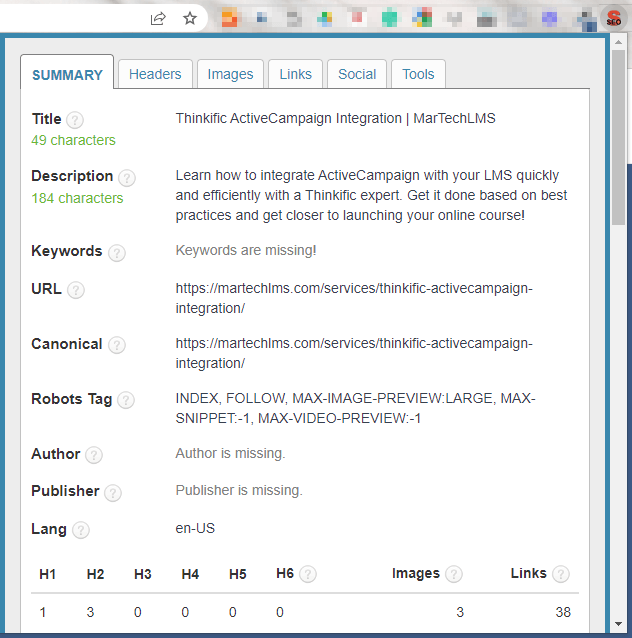Bookmark this page with the star icon

[190, 18]
